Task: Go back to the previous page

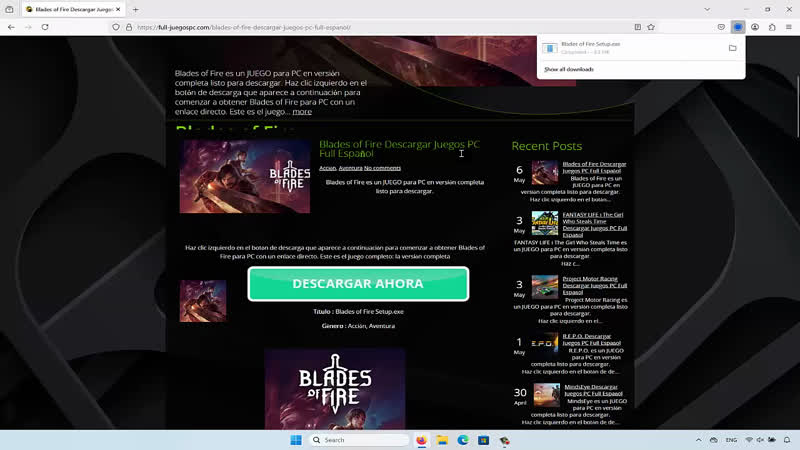Action: click(x=11, y=27)
